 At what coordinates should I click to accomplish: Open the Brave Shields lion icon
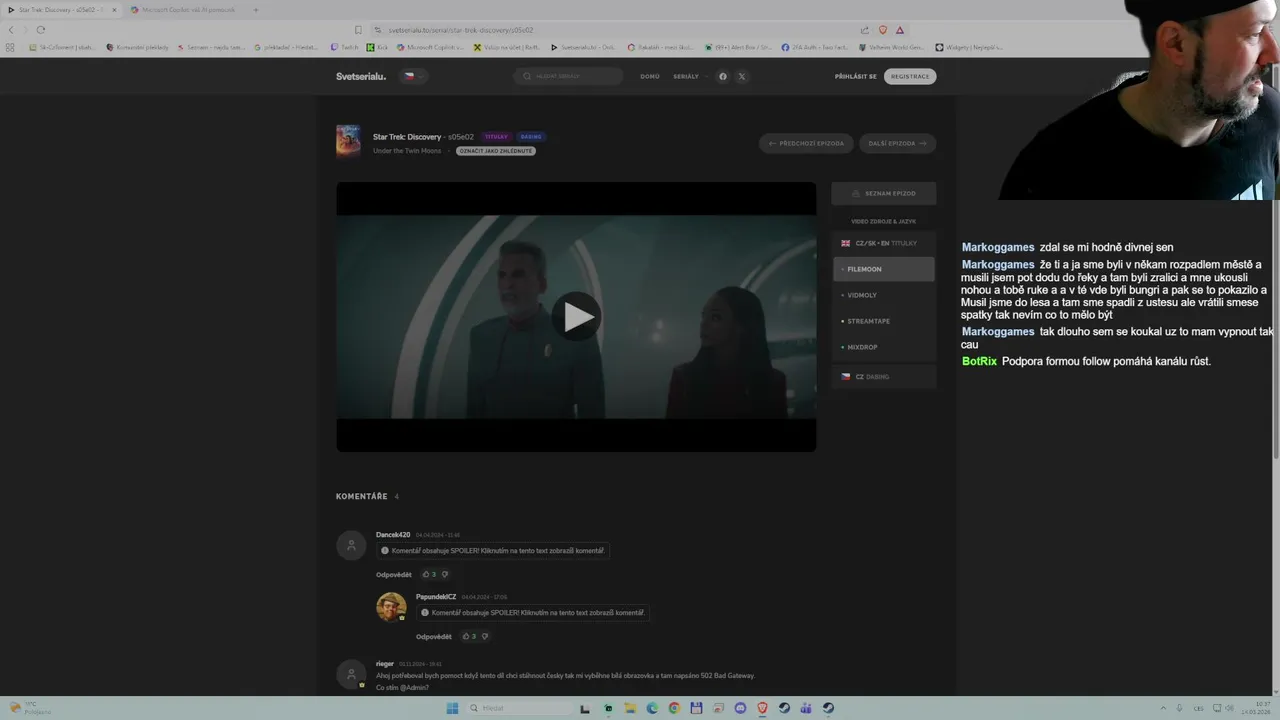(x=882, y=30)
